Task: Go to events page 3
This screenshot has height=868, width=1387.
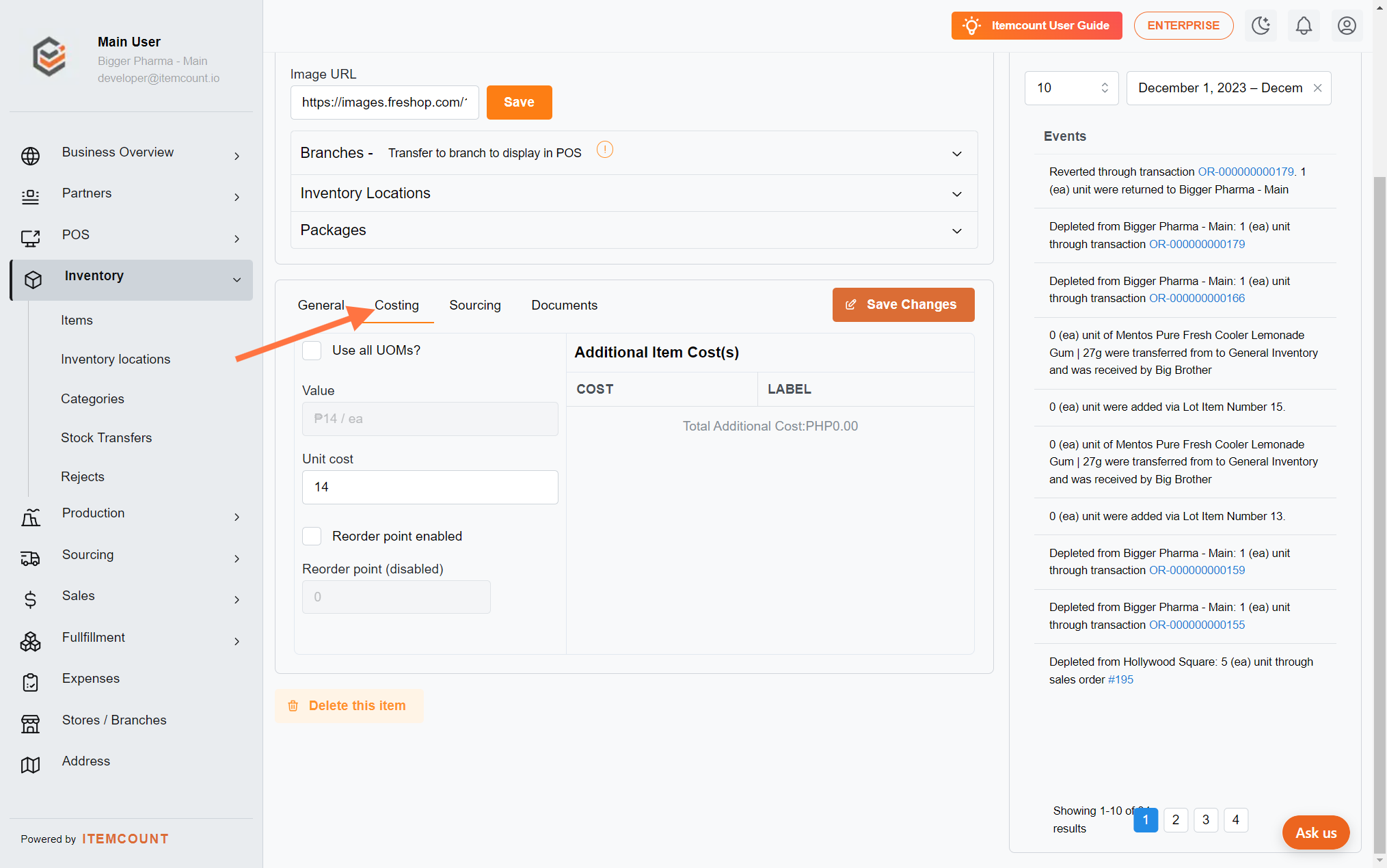Action: click(1206, 820)
